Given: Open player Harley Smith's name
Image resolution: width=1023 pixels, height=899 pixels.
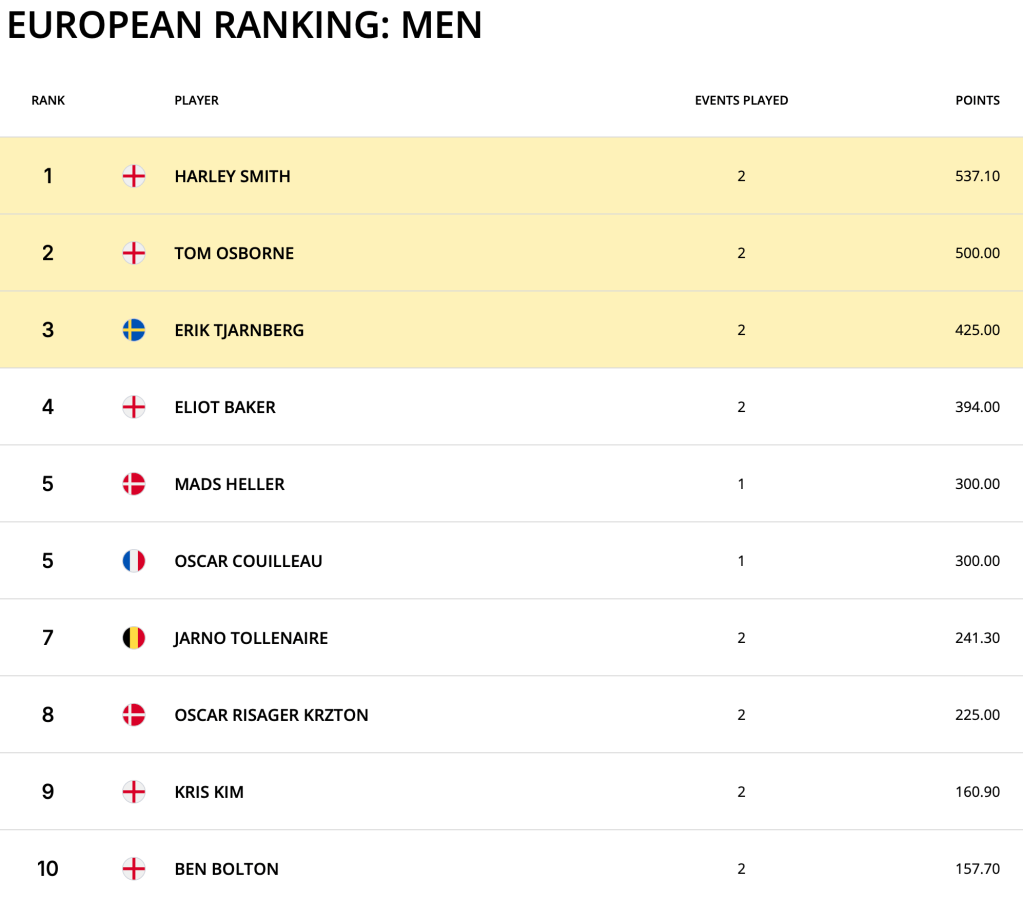Looking at the screenshot, I should point(232,177).
